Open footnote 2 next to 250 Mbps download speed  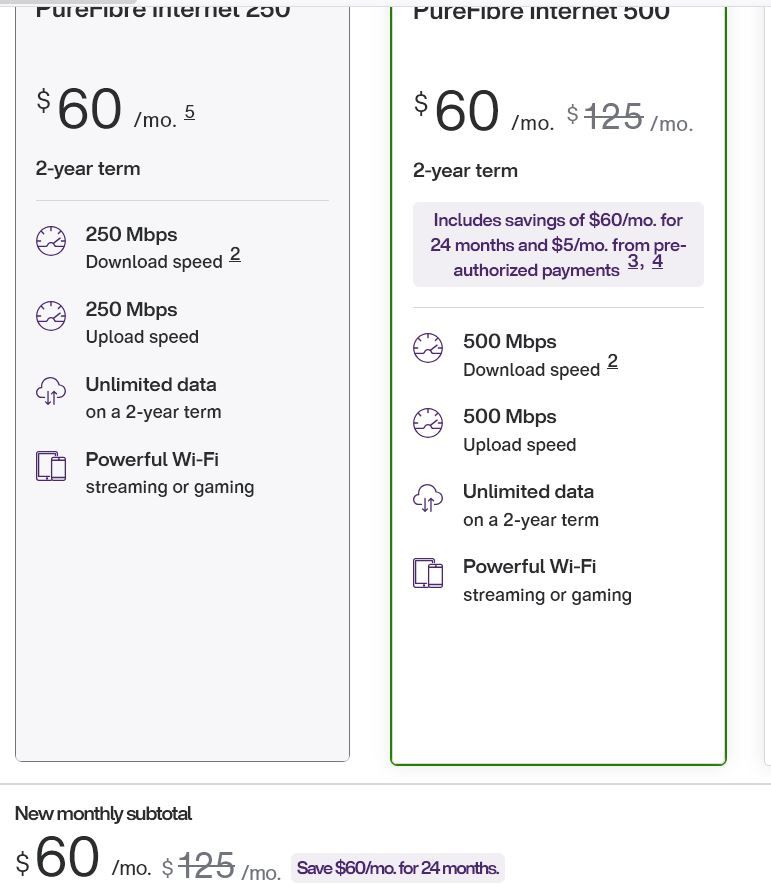235,254
